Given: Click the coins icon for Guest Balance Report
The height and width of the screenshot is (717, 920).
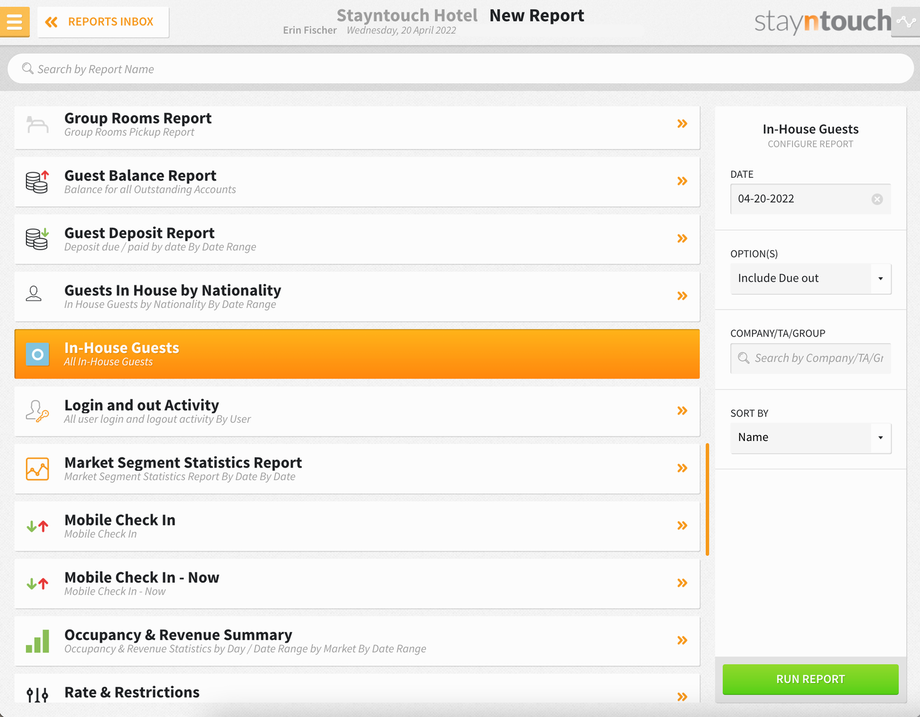Looking at the screenshot, I should coord(37,182).
